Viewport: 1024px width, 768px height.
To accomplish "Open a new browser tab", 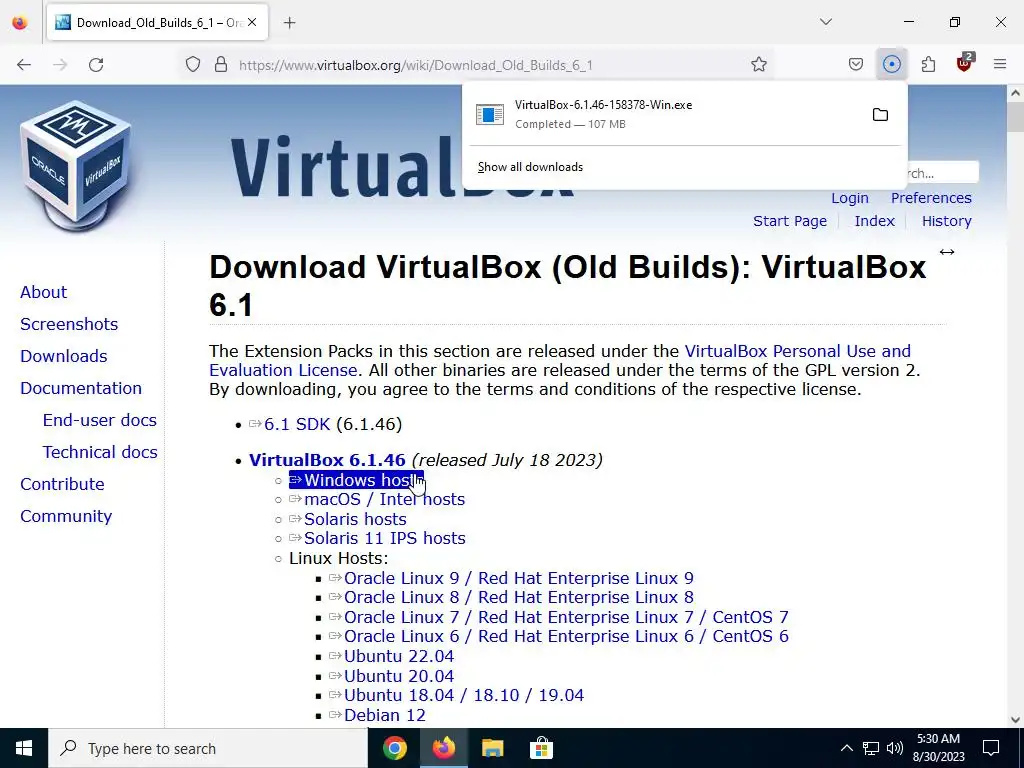I will (290, 23).
